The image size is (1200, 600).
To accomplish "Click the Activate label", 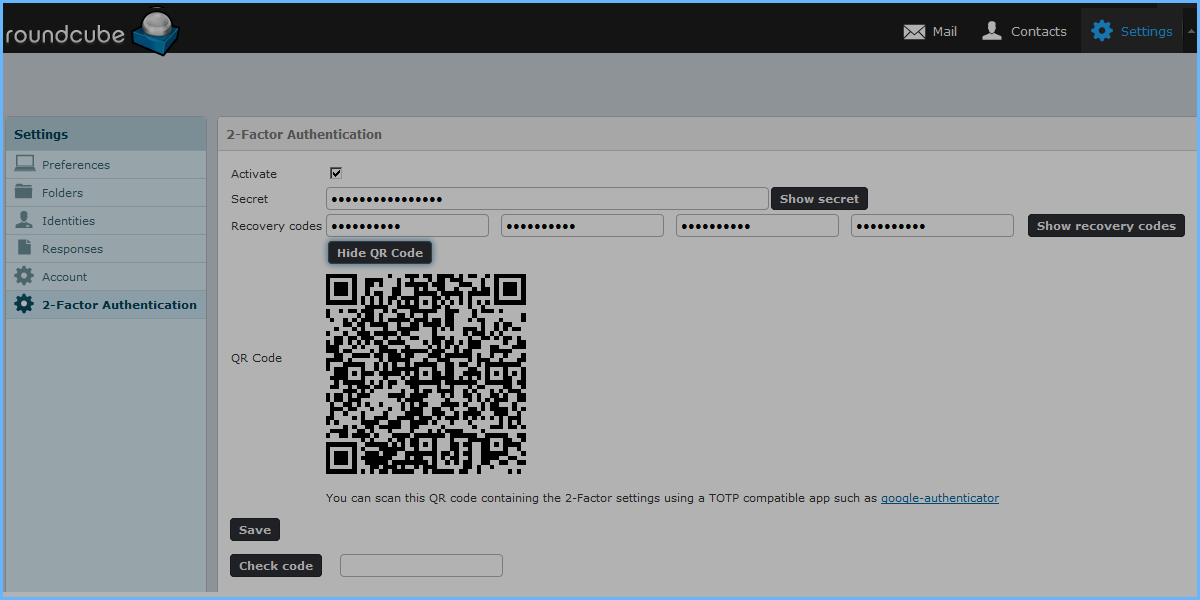I will point(254,174).
